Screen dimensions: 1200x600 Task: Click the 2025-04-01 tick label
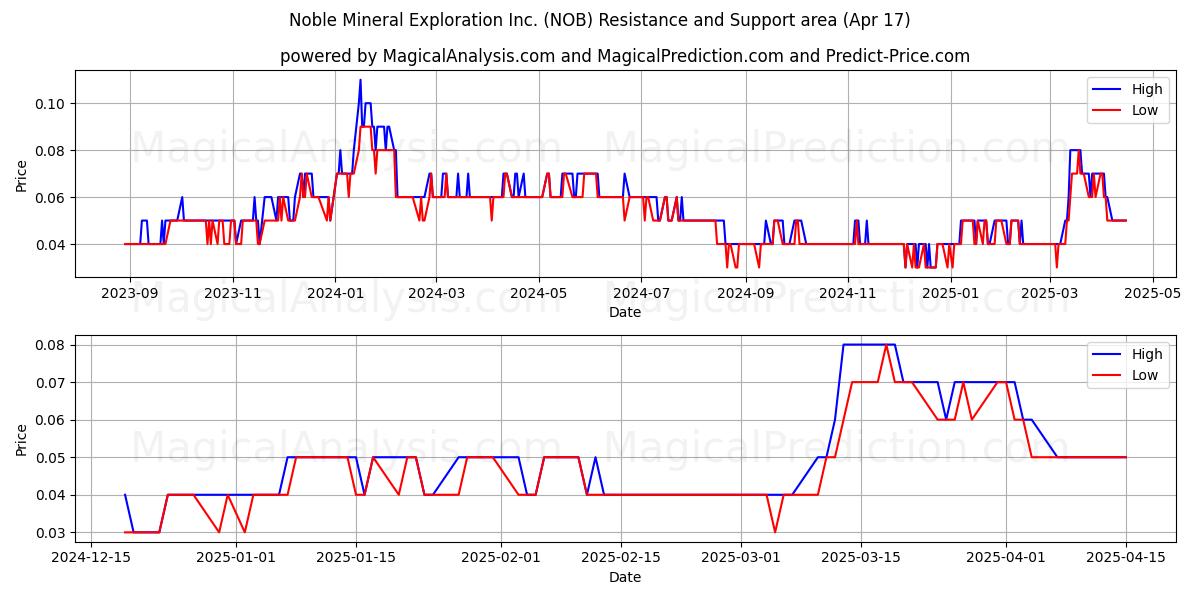(x=1007, y=559)
